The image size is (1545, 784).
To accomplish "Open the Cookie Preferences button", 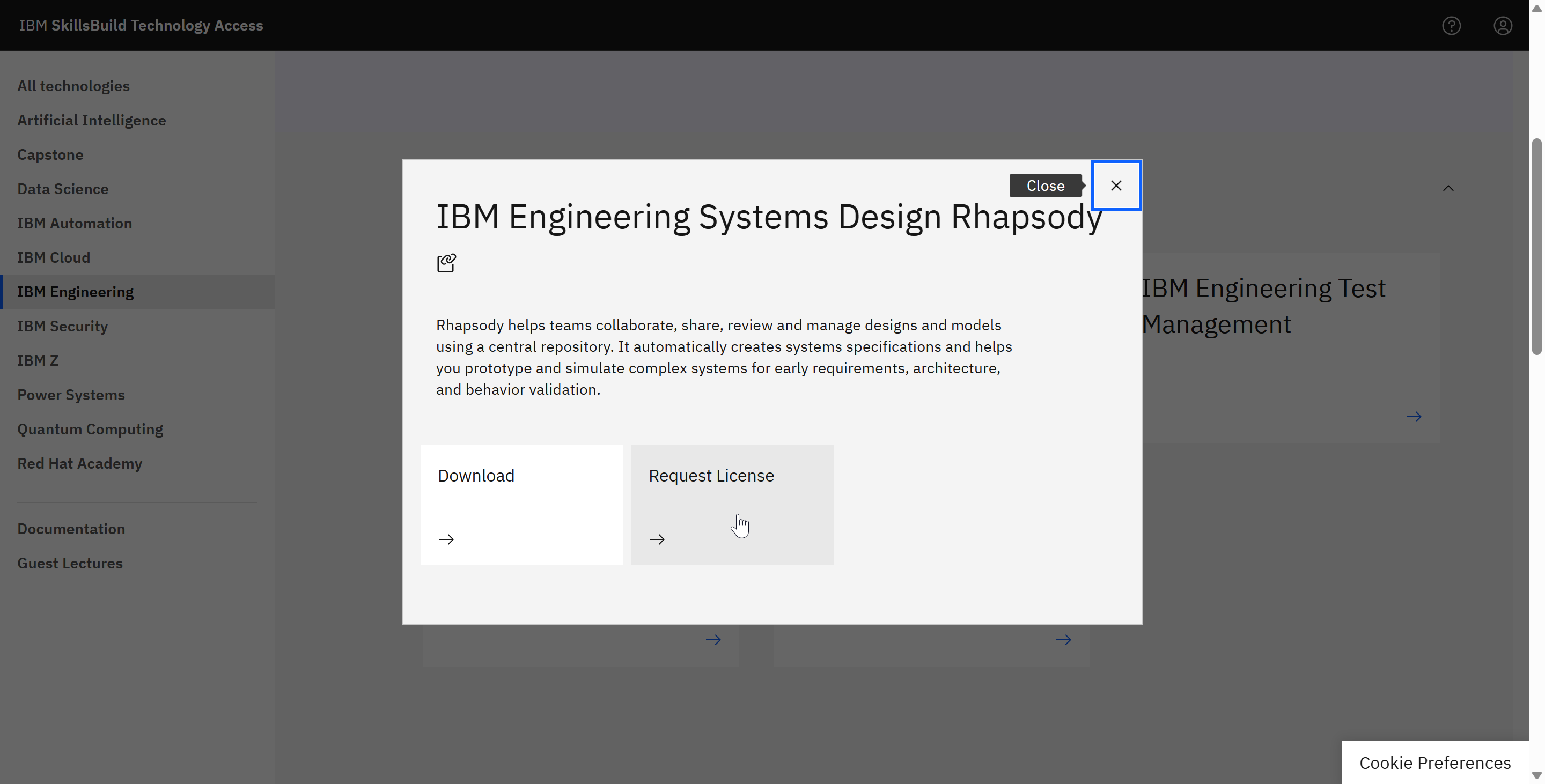I will pos(1434,763).
